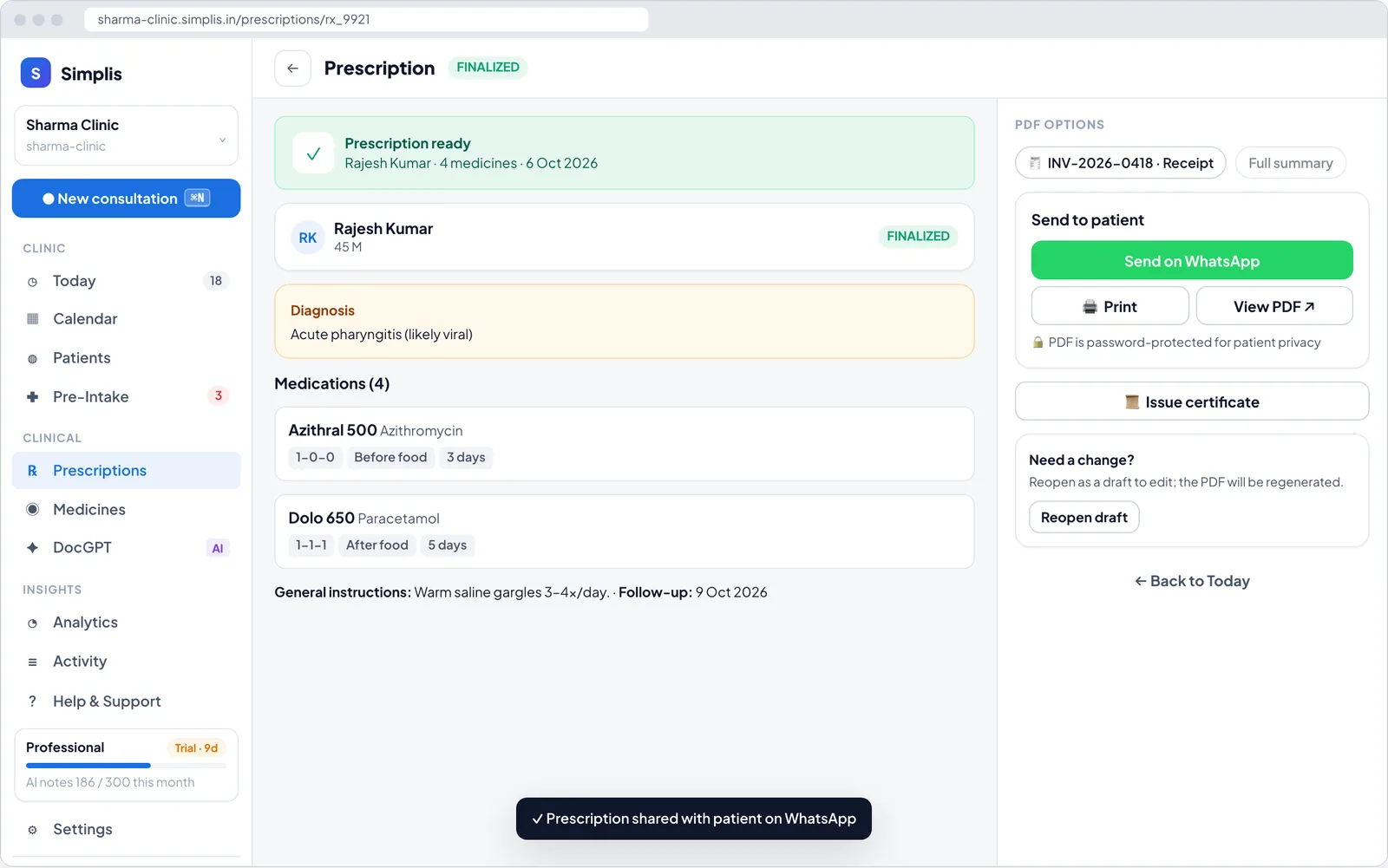Viewport: 1388px width, 868px height.
Task: Send prescription on WhatsApp
Action: click(x=1192, y=261)
